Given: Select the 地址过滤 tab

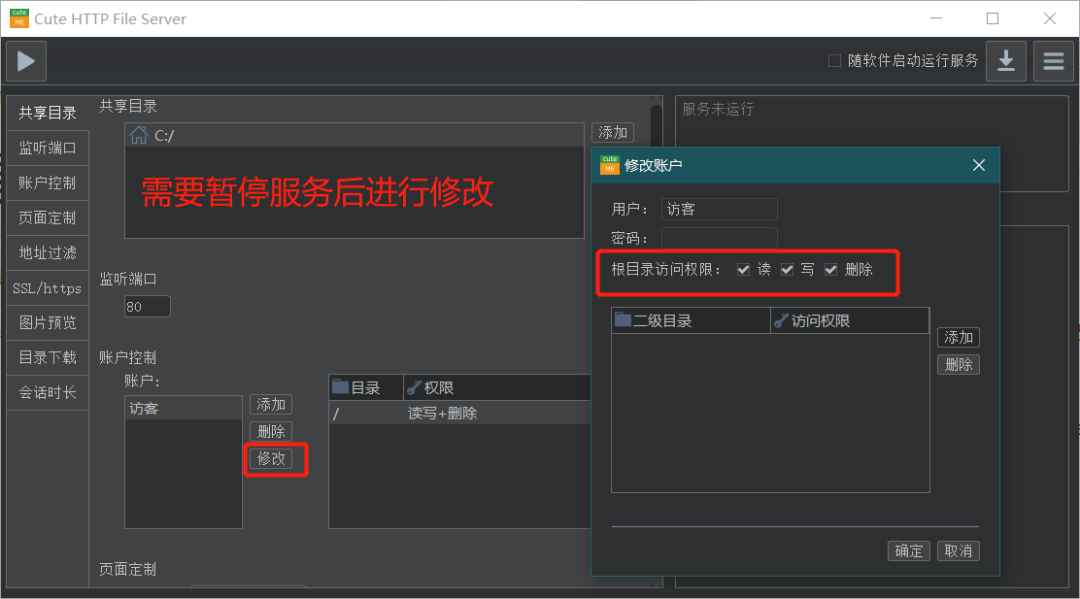Looking at the screenshot, I should 48,253.
